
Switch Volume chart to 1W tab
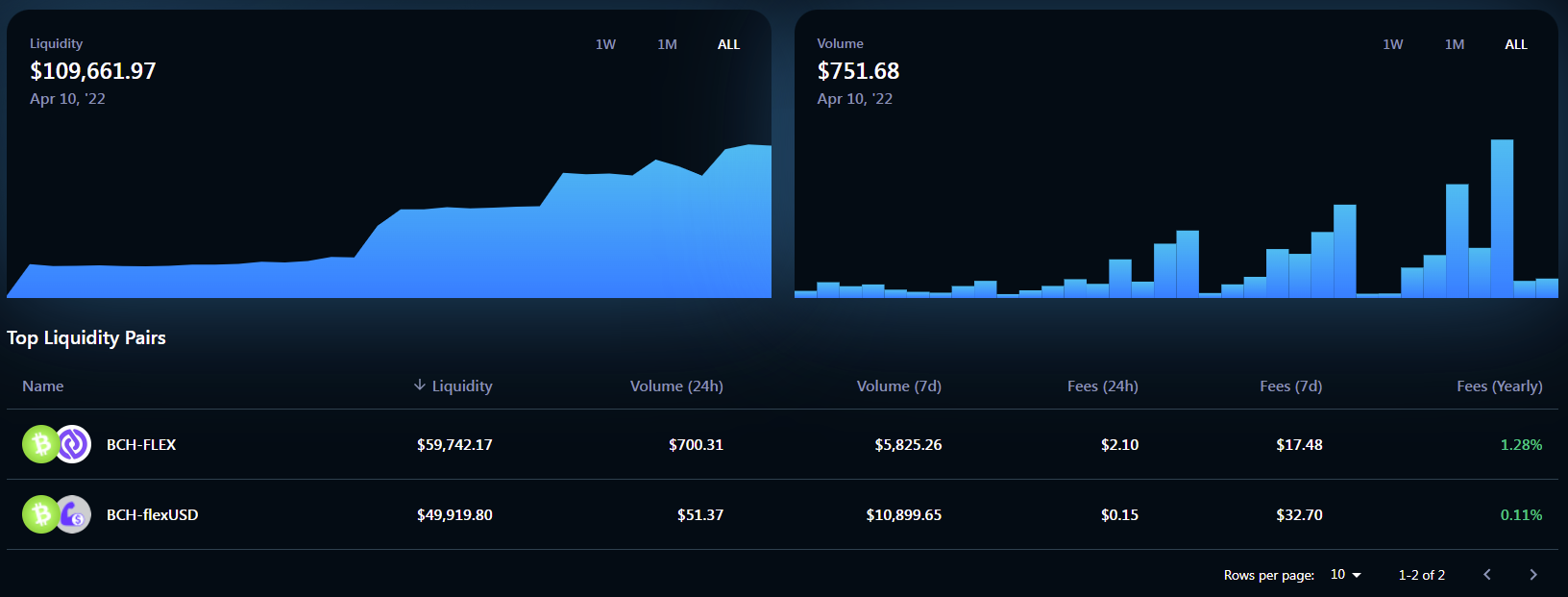click(x=1393, y=44)
